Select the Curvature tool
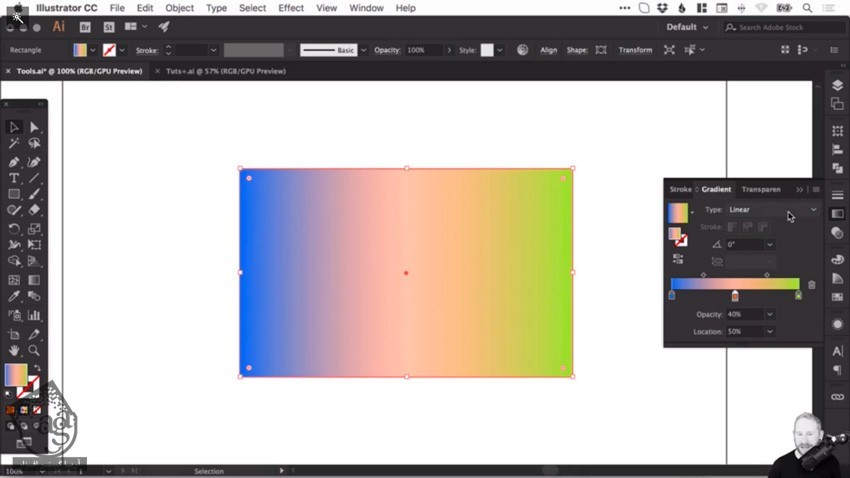This screenshot has width=850, height=478. tap(34, 162)
